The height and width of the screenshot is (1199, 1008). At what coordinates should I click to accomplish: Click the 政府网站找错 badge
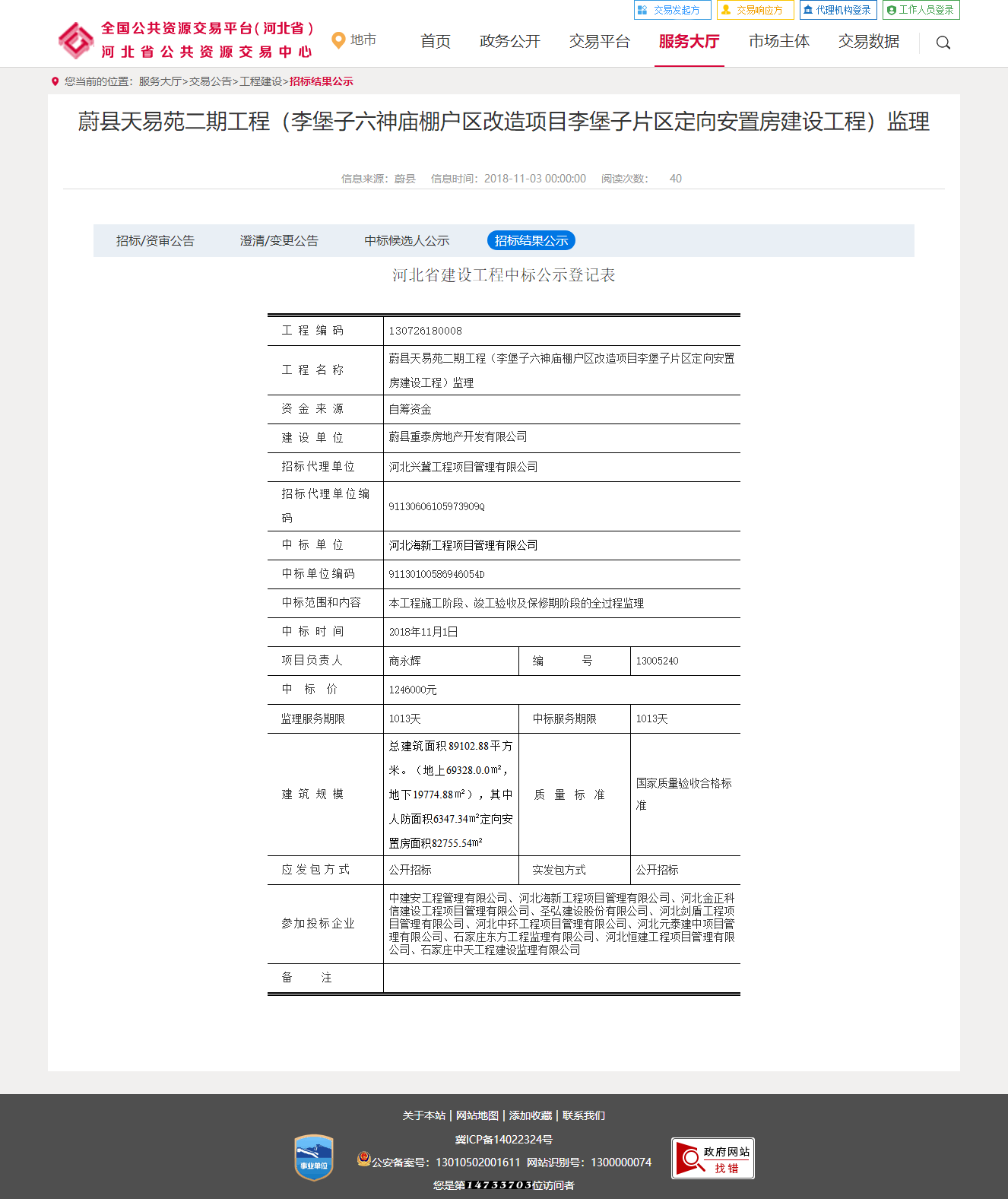point(712,1158)
